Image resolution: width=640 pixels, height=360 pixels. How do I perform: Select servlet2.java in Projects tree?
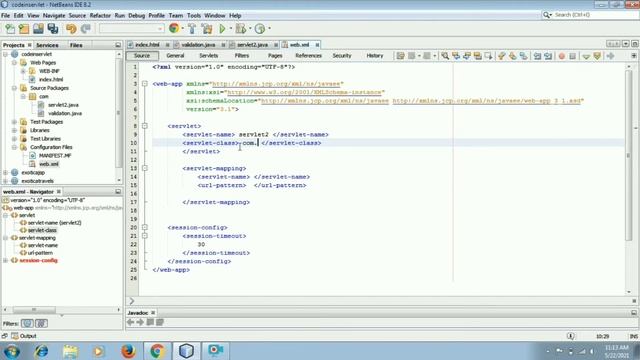coord(63,105)
